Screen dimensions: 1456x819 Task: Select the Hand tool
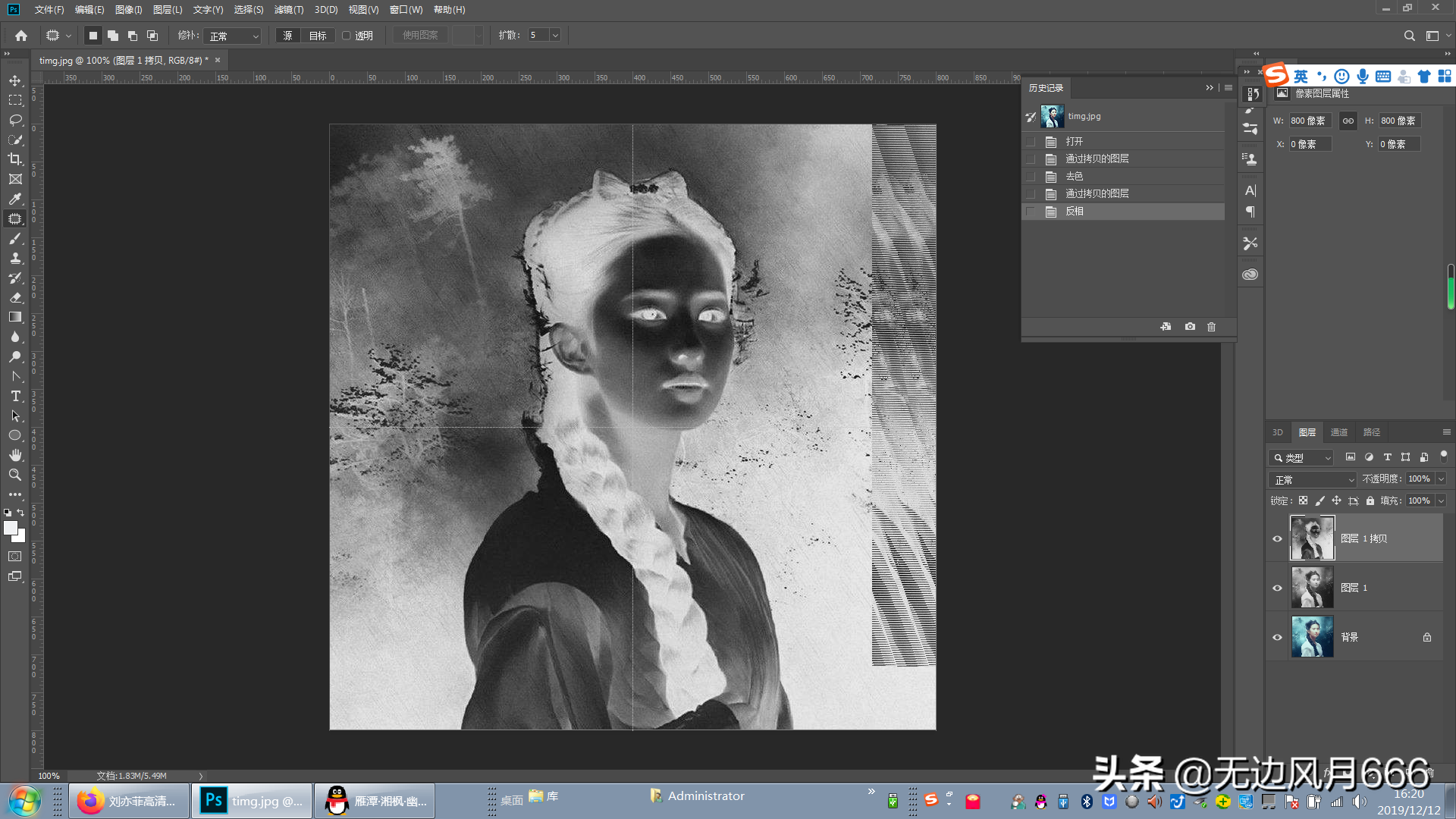point(15,455)
